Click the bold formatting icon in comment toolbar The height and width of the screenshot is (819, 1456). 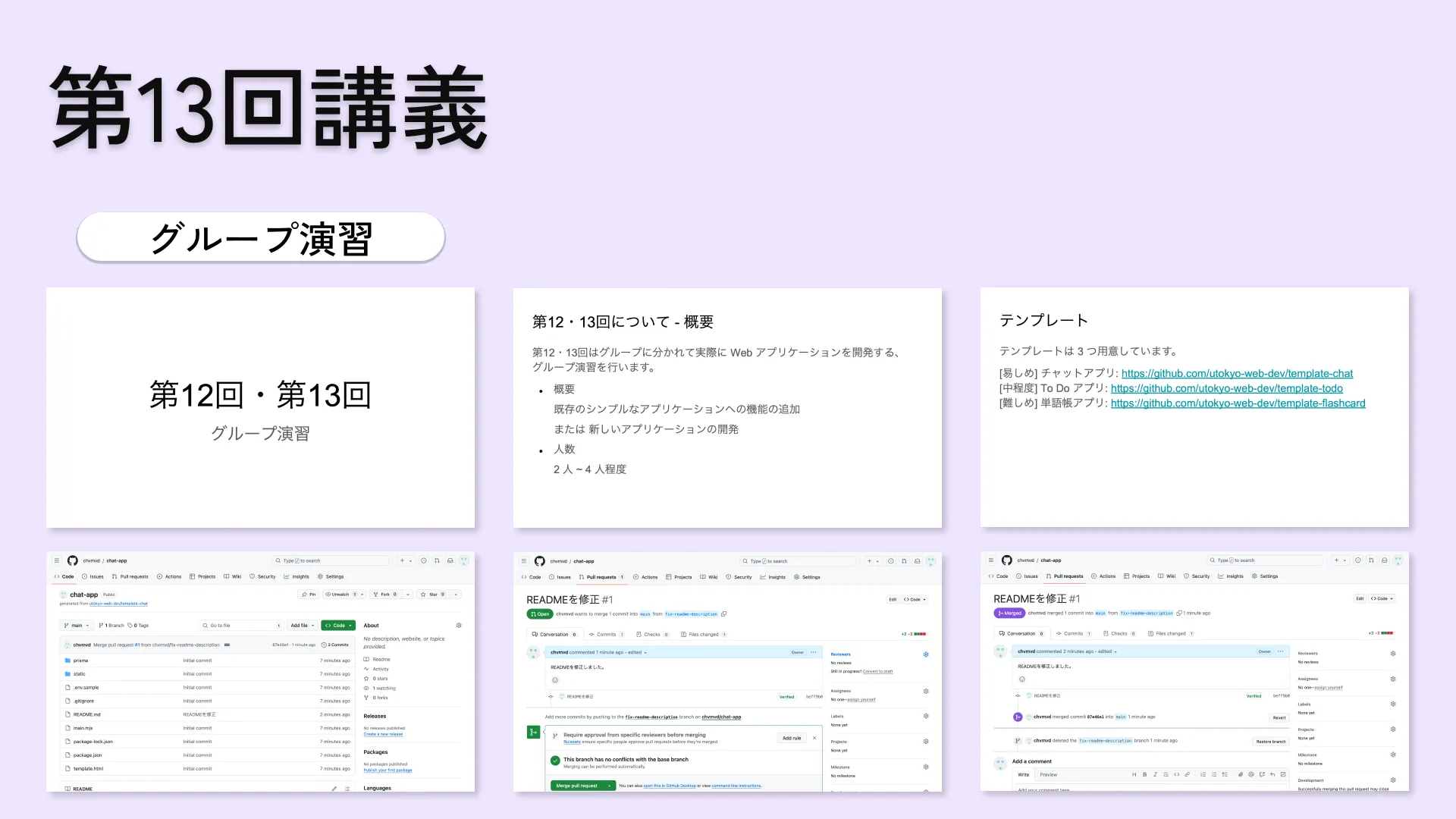[x=1145, y=774]
